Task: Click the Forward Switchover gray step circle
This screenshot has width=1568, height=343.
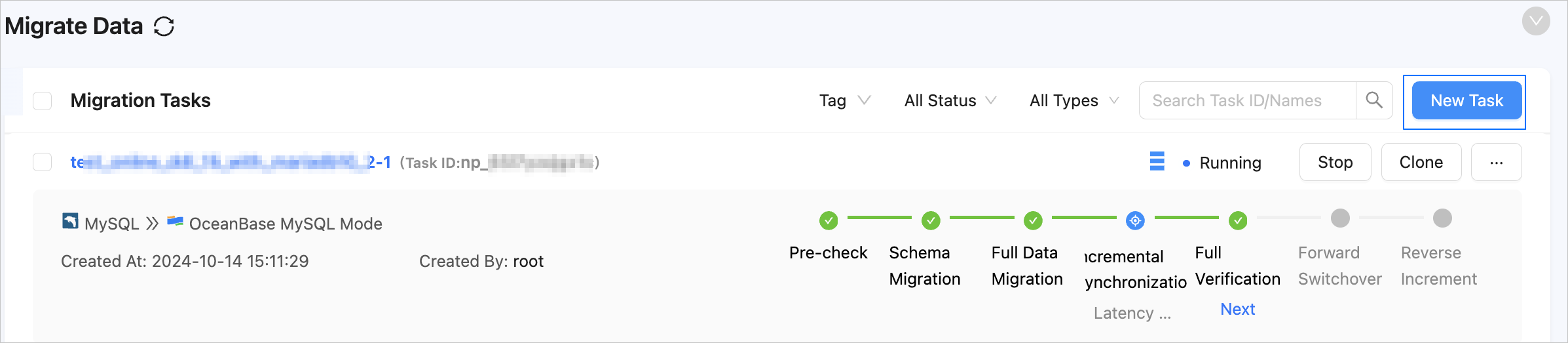Action: [1340, 218]
